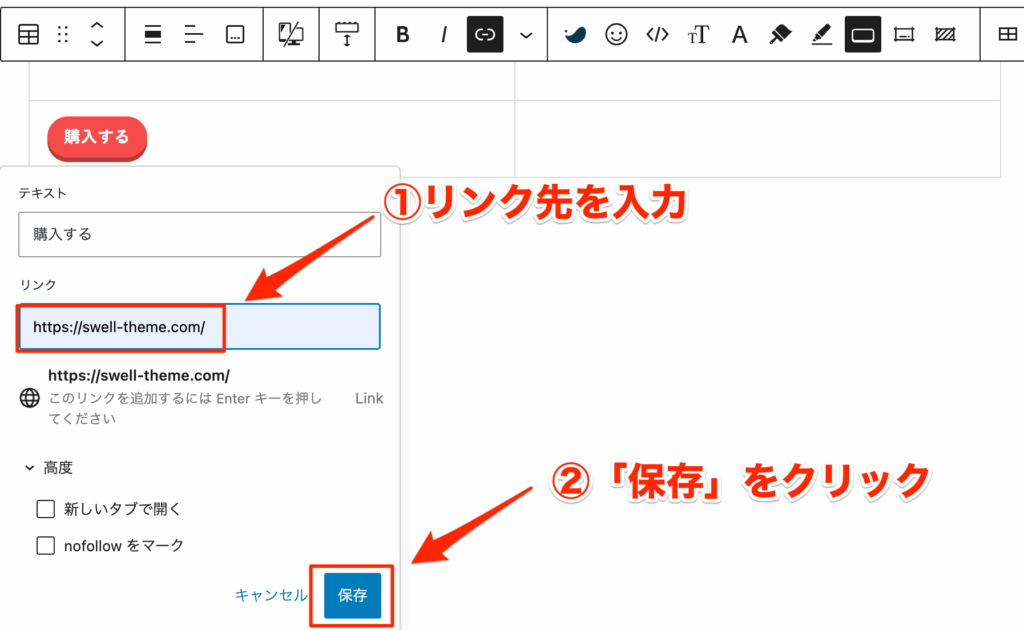Collapse the 高度 advanced settings section

pyautogui.click(x=50, y=467)
